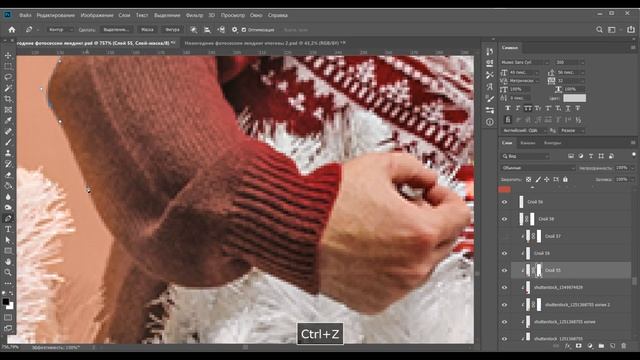Image resolution: width=640 pixels, height=360 pixels.
Task: Open the History panel icon
Action: pyautogui.click(x=490, y=51)
